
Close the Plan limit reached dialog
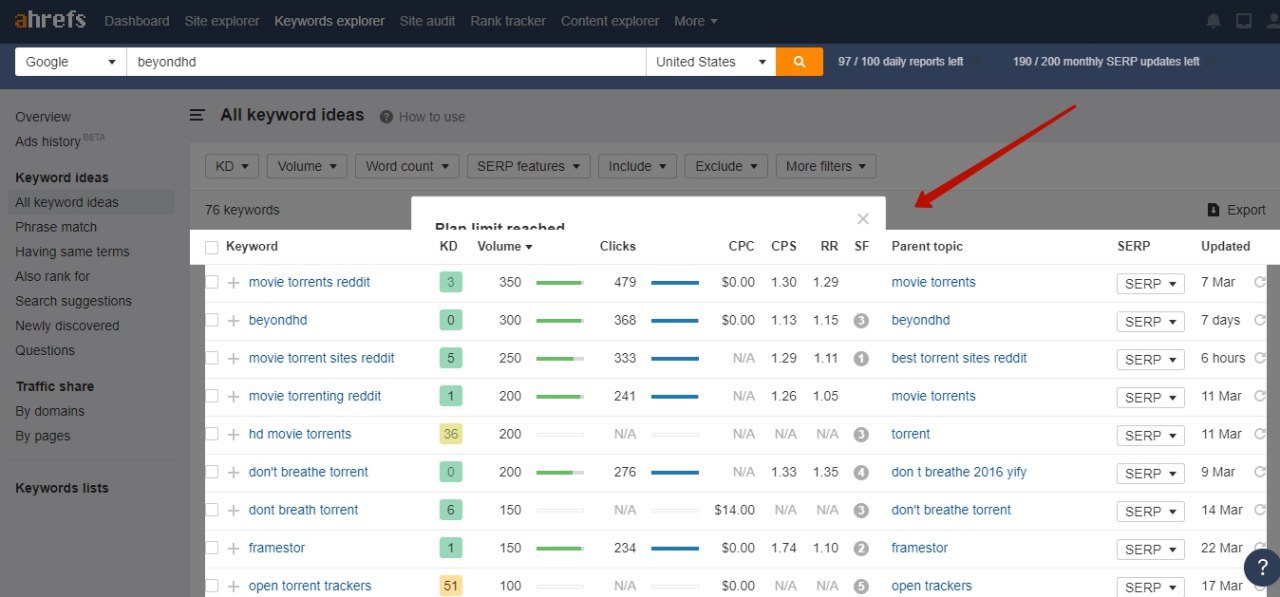pyautogui.click(x=863, y=219)
